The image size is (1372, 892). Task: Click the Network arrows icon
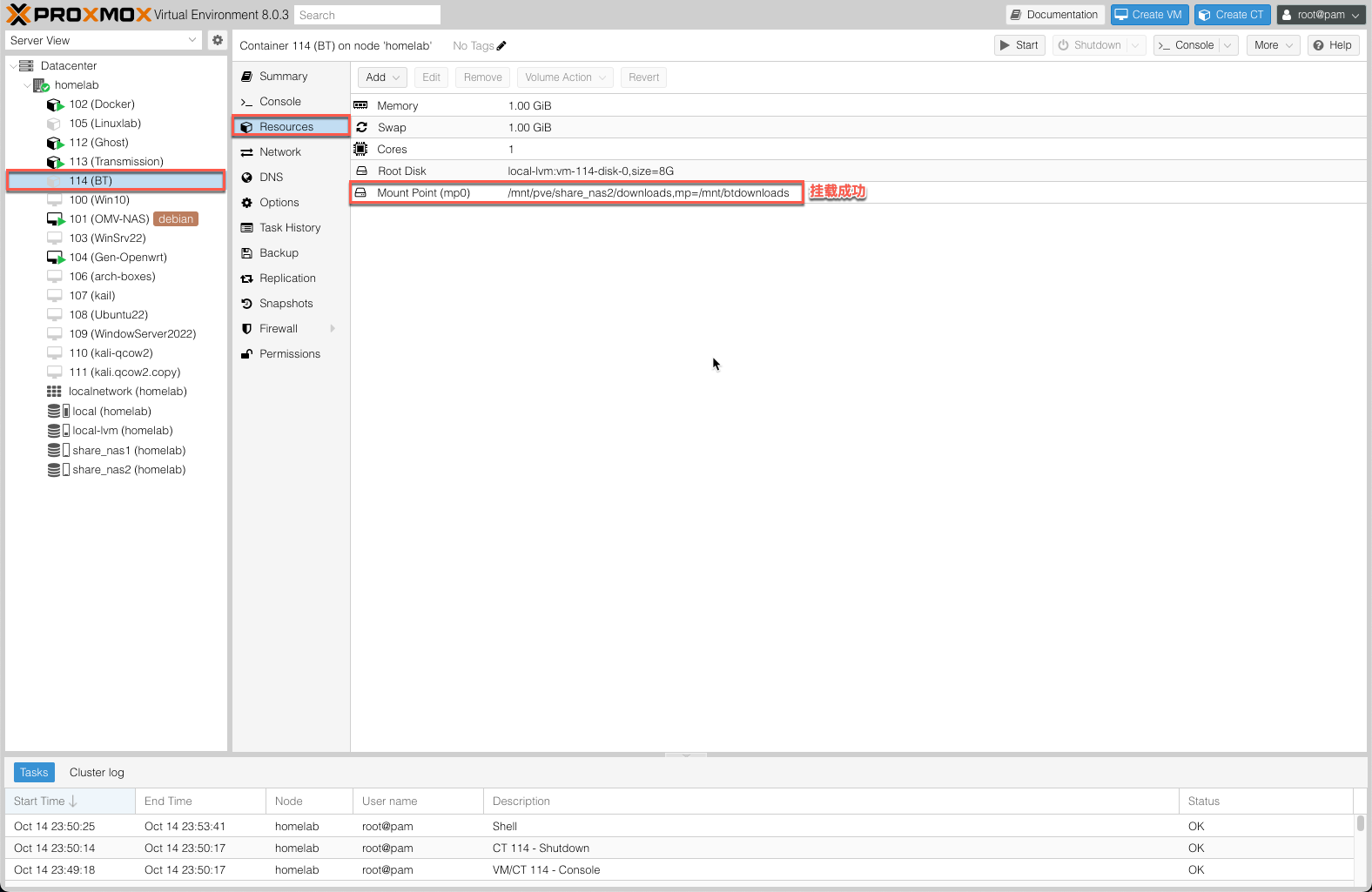(247, 152)
